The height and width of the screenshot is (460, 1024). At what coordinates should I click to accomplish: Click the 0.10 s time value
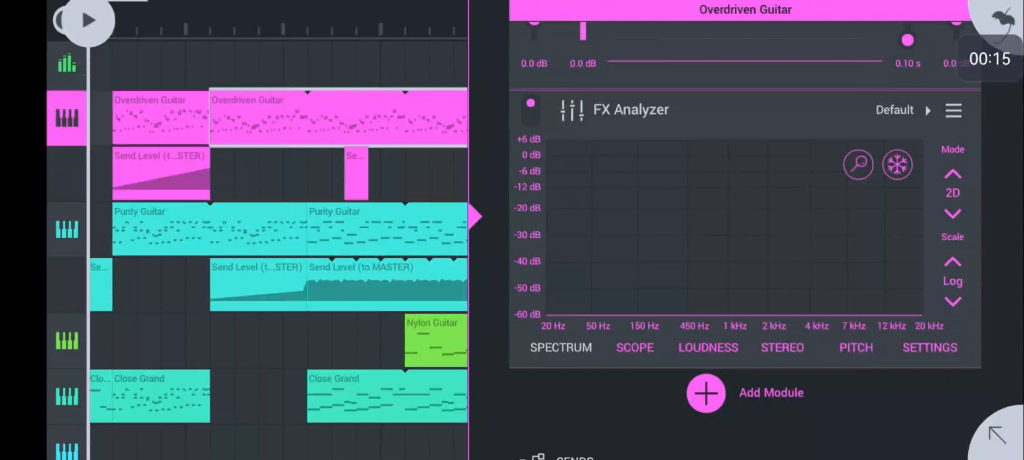coord(908,63)
